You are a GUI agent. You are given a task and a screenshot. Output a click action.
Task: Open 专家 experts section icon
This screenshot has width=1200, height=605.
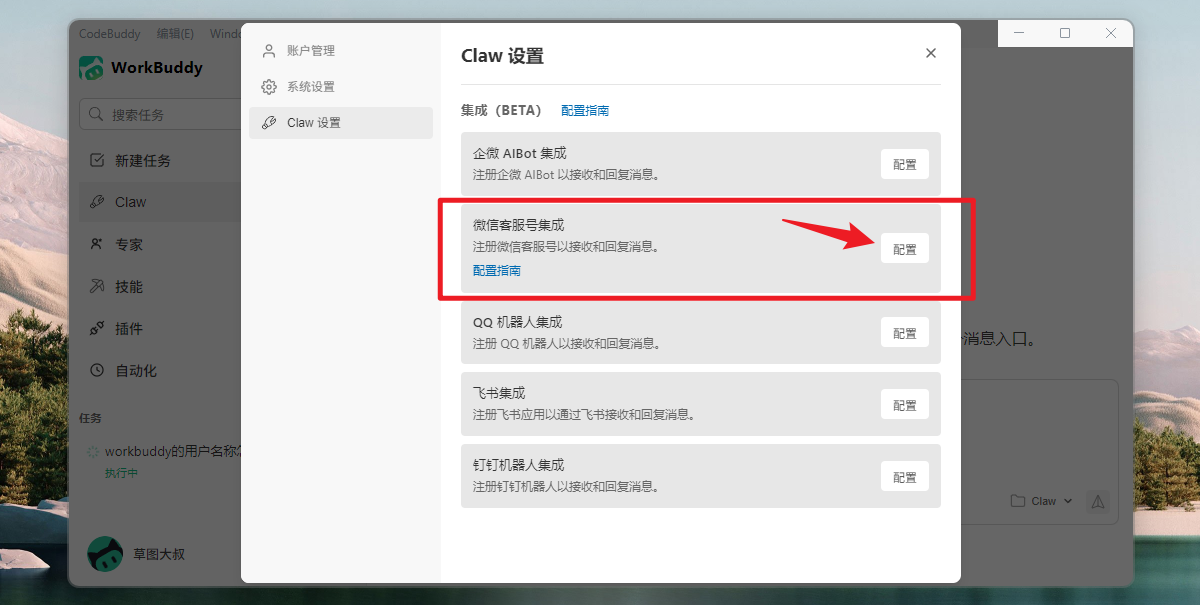(97, 244)
